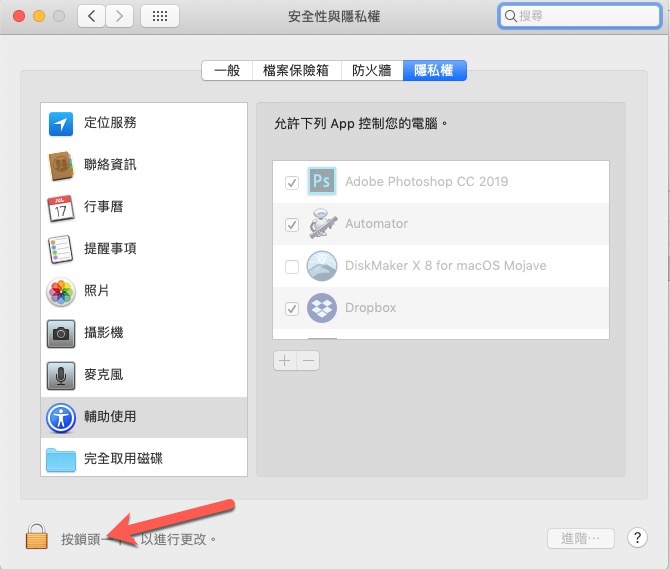This screenshot has height=569, width=670.
Task: Select the 聯絡資訊 text label
Action: click(x=110, y=164)
